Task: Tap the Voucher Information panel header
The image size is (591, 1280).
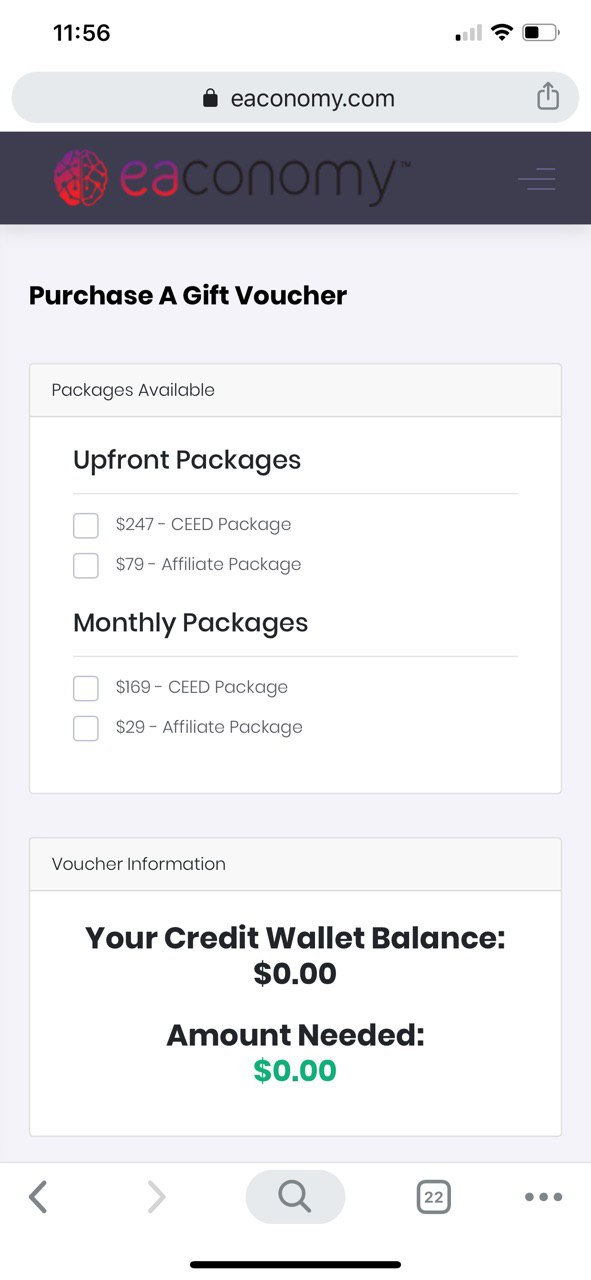Action: coord(295,864)
